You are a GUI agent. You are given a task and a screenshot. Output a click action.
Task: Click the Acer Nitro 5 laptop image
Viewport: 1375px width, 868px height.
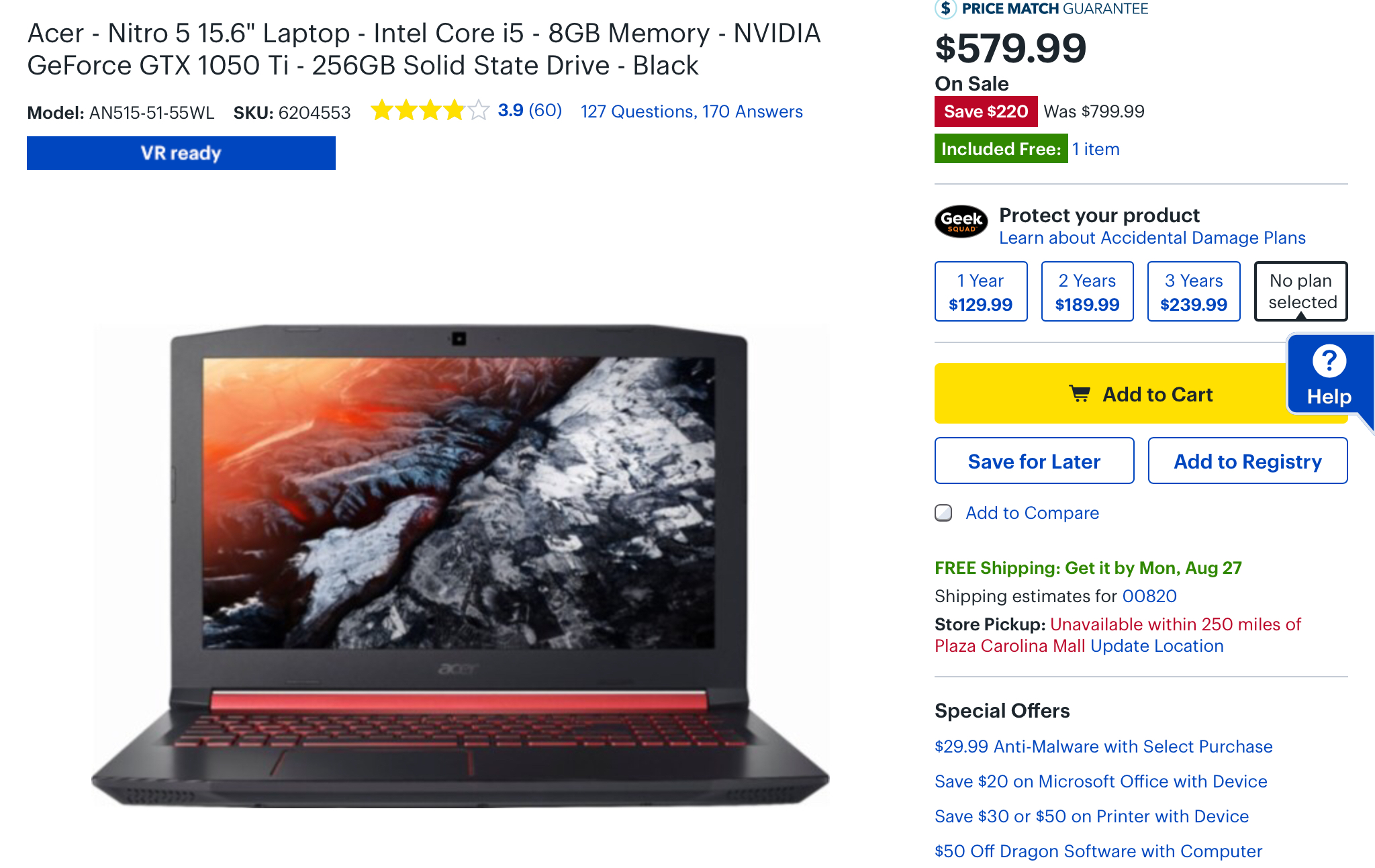(461, 565)
